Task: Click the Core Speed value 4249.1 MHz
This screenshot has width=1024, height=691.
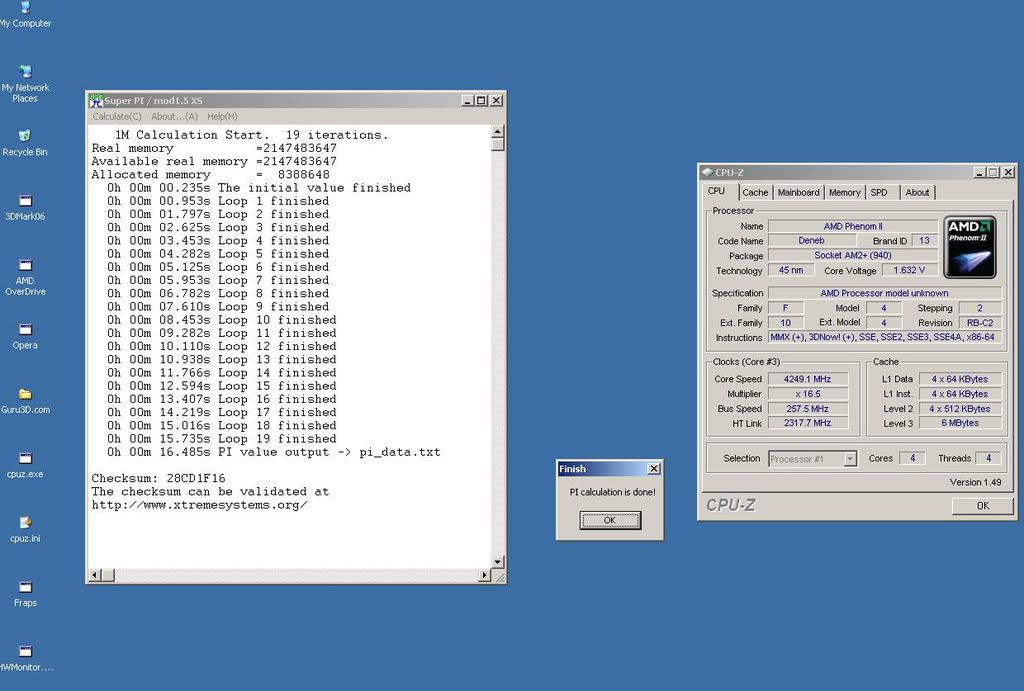Action: 808,379
